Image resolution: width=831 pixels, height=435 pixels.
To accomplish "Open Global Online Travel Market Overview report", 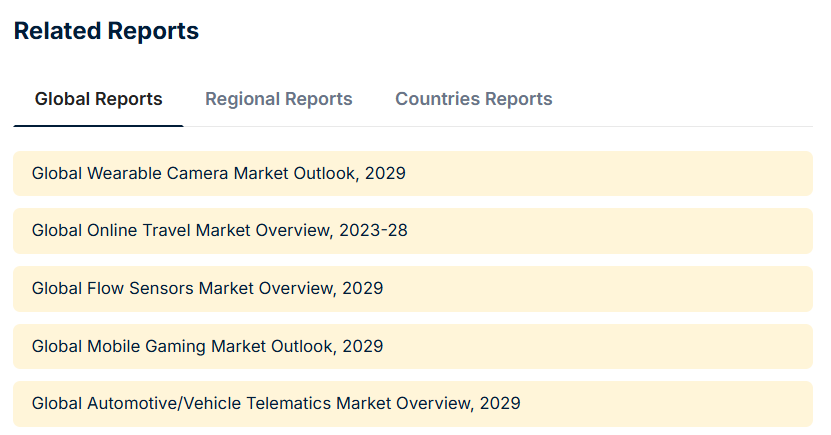I will pyautogui.click(x=219, y=231).
